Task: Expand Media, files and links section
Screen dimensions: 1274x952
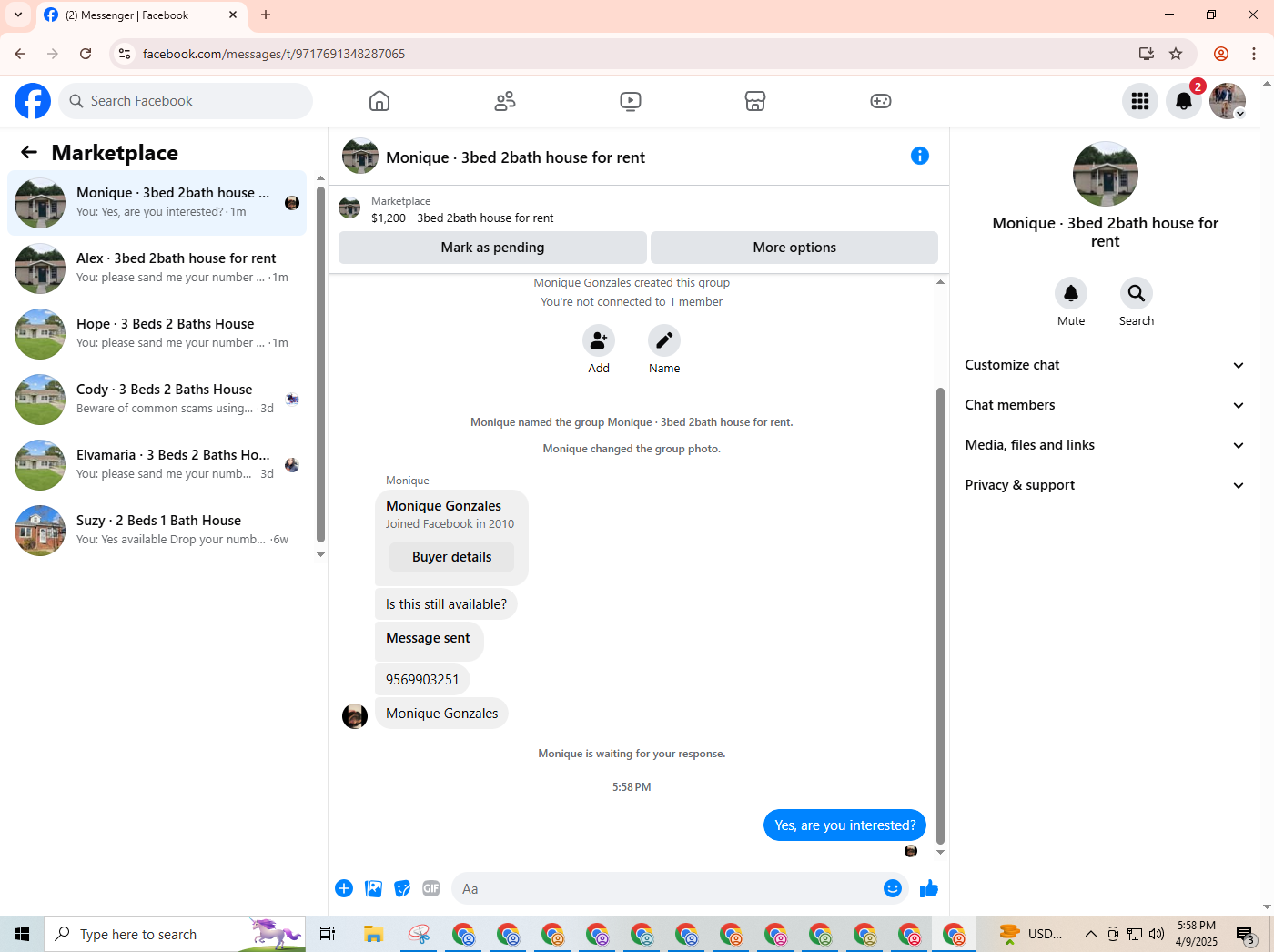Action: coord(1105,445)
